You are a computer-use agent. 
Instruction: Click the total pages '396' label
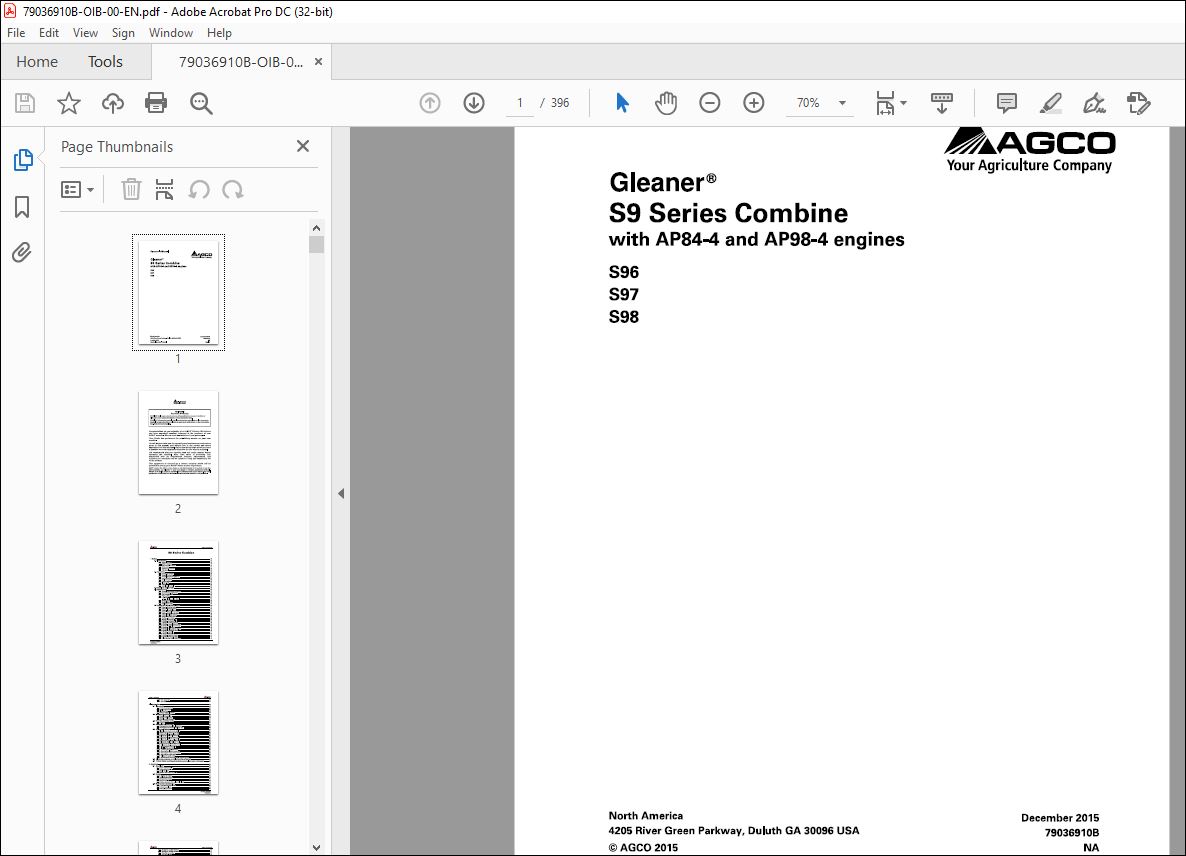tap(560, 103)
